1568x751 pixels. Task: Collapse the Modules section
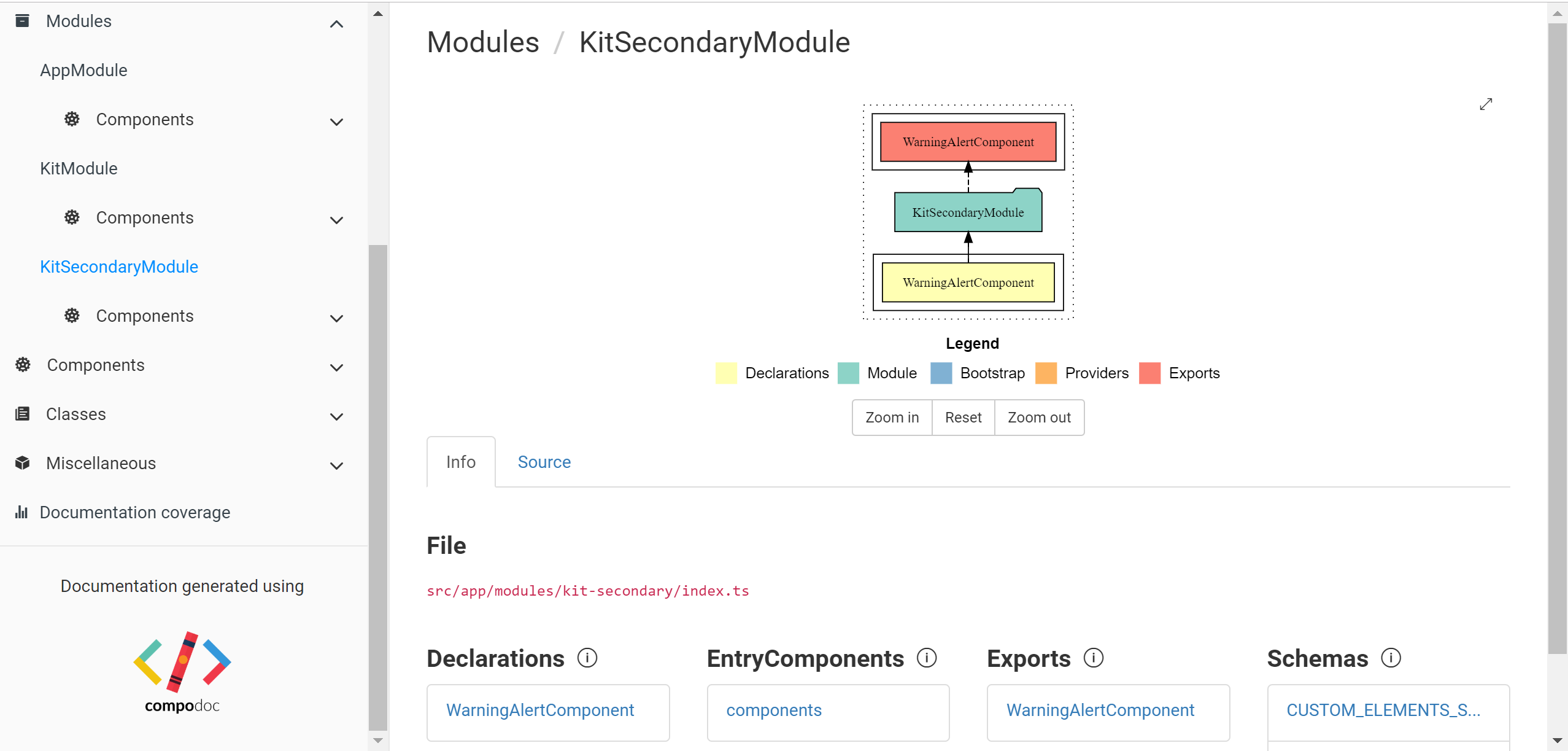[x=336, y=23]
